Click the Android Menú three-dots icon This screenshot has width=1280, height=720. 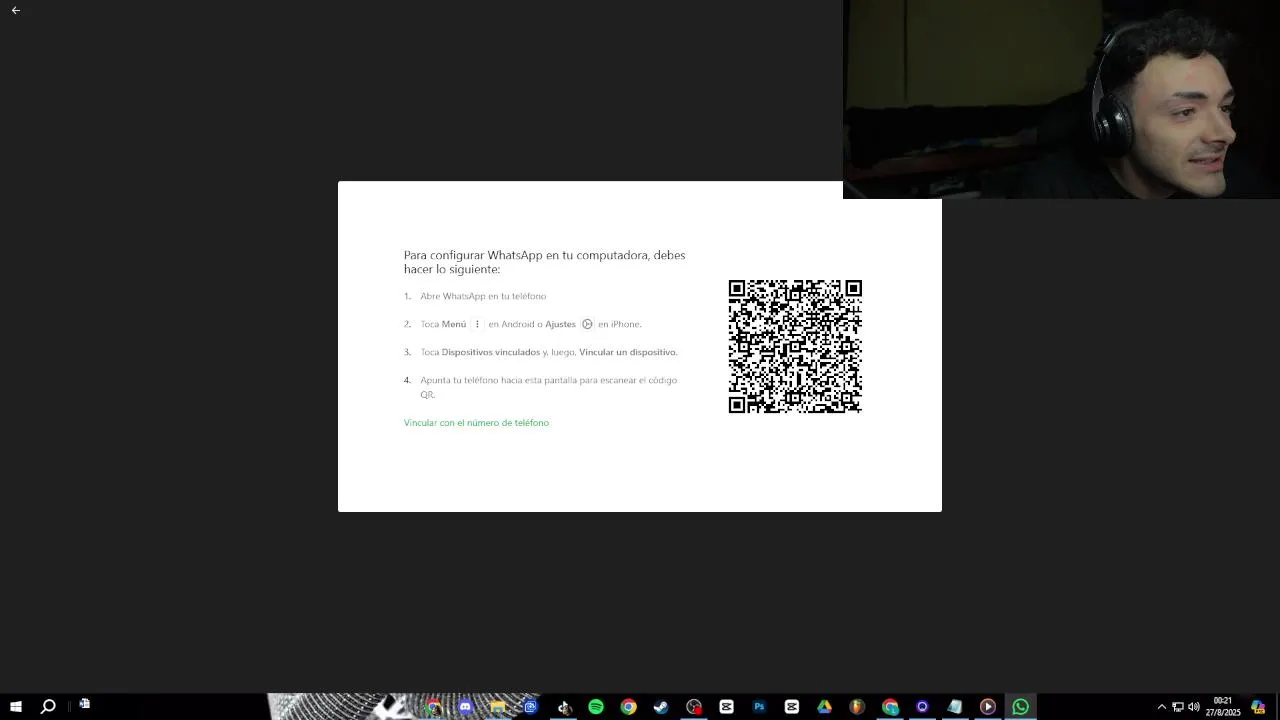coord(477,324)
